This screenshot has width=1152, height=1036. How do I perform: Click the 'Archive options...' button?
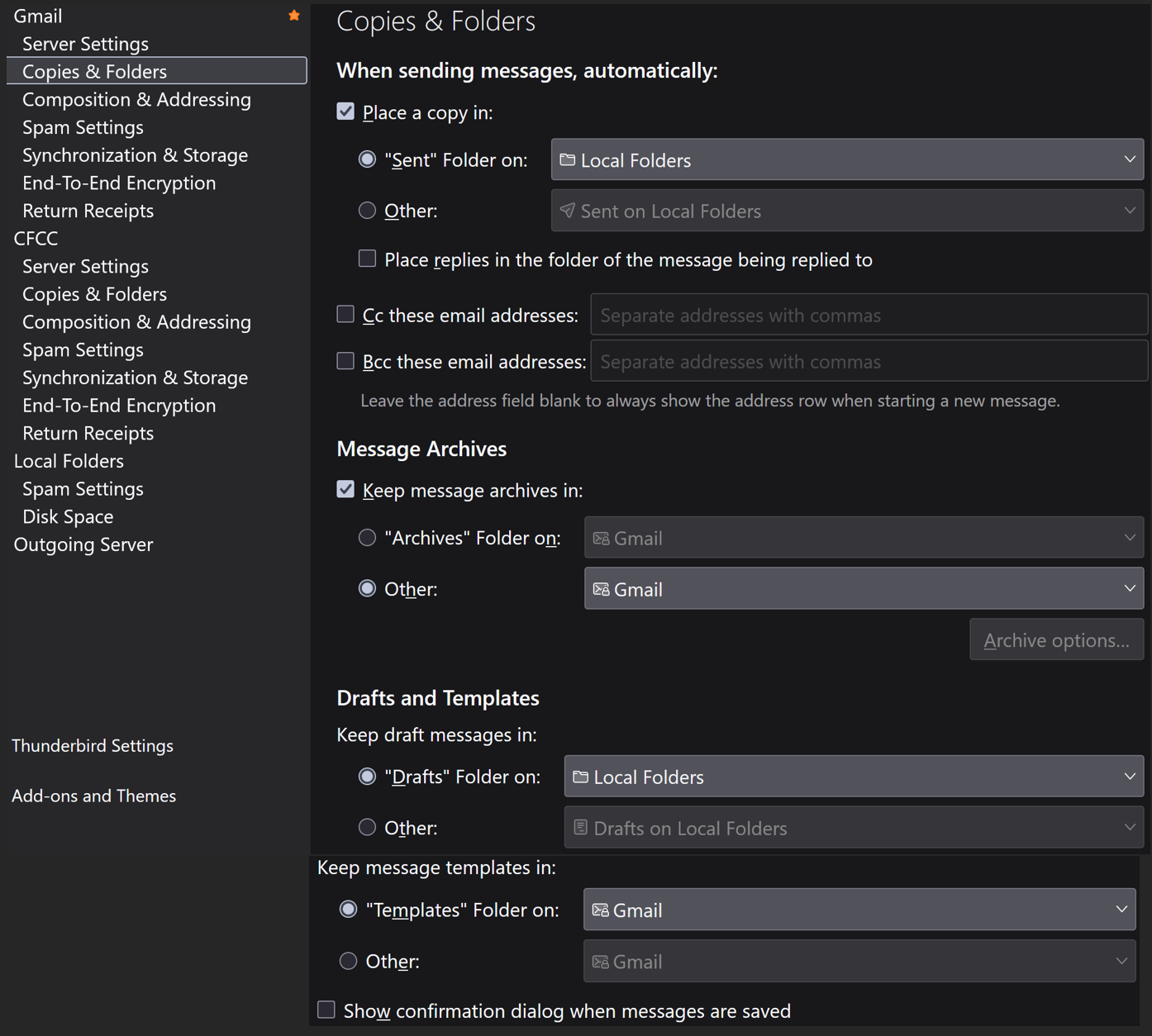point(1056,639)
